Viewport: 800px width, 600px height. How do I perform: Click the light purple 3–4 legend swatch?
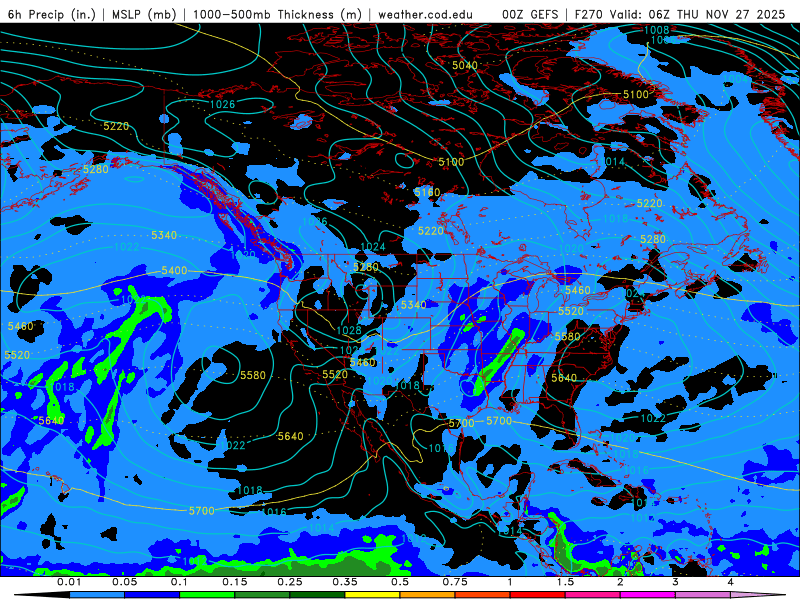click(x=703, y=595)
